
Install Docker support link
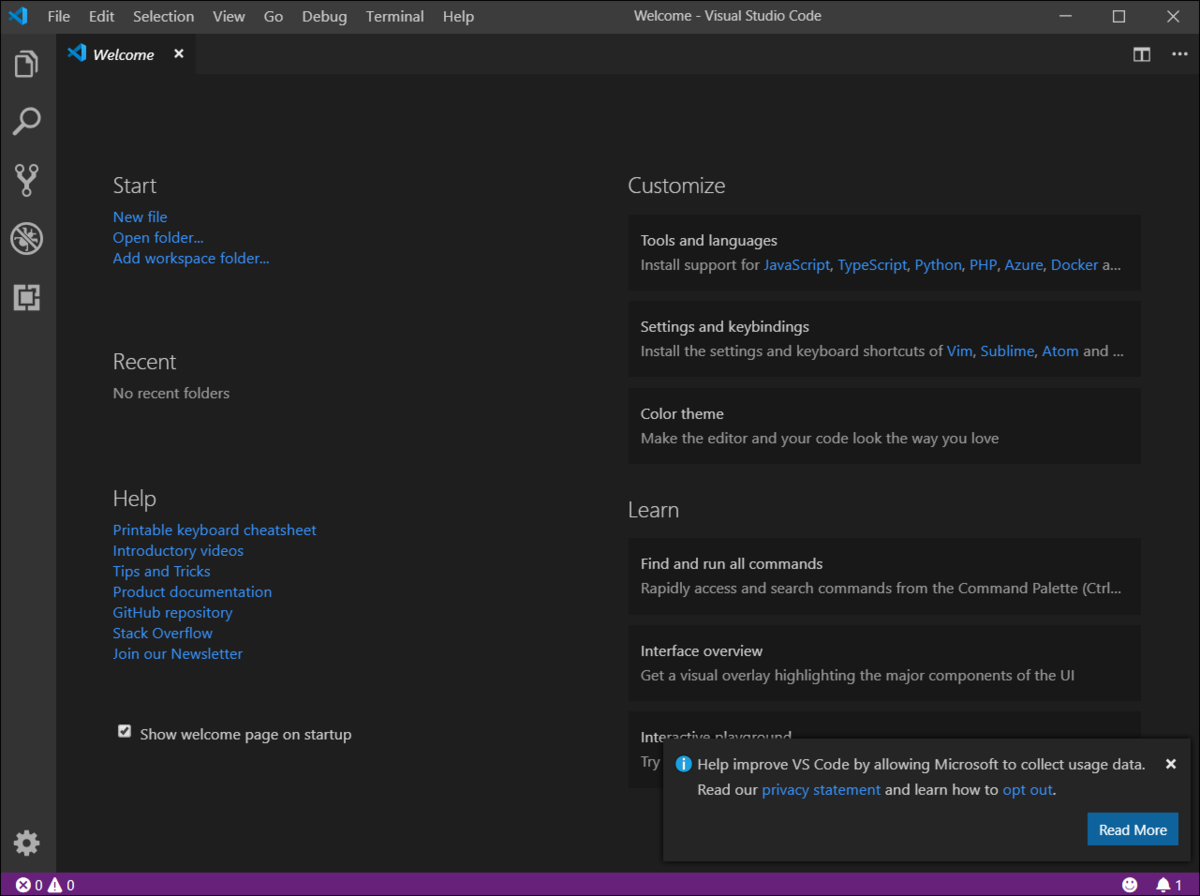point(1074,265)
